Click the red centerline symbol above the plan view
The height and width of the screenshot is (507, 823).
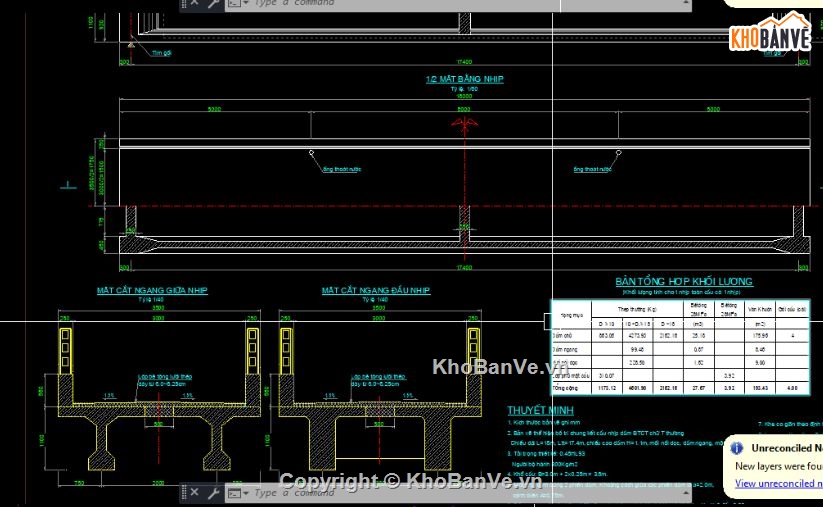click(465, 125)
